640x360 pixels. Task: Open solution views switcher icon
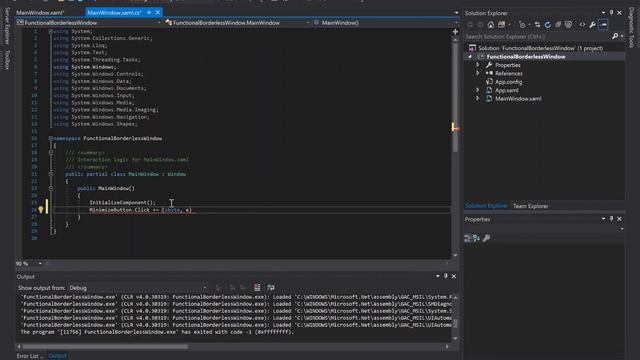[x=502, y=25]
